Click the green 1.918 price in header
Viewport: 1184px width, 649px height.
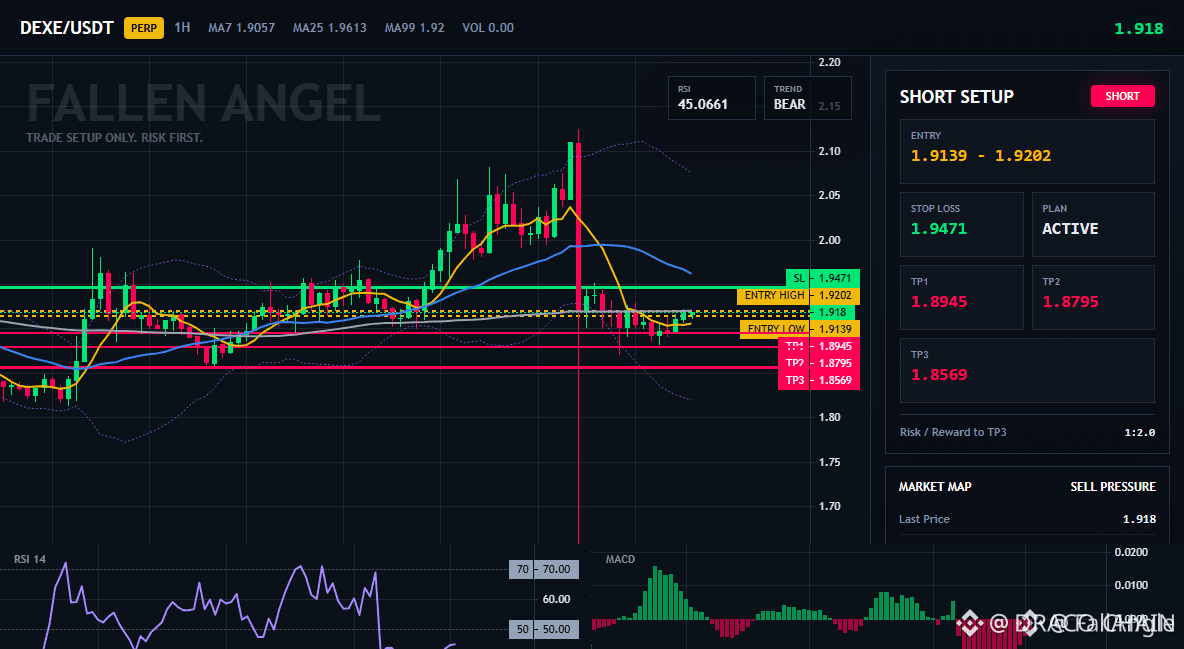[1139, 29]
